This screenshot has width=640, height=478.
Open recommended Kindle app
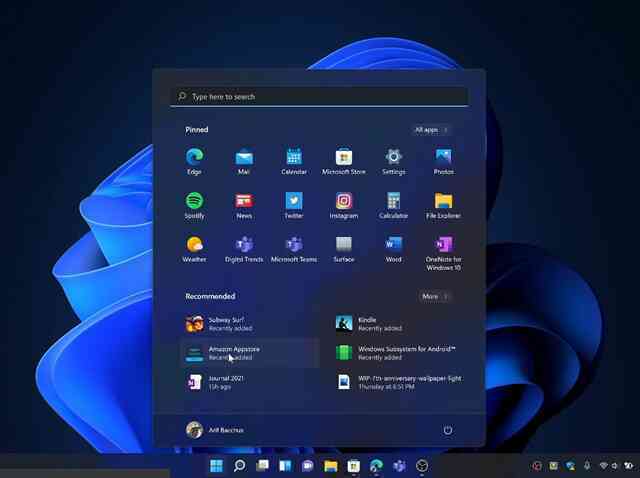401,324
